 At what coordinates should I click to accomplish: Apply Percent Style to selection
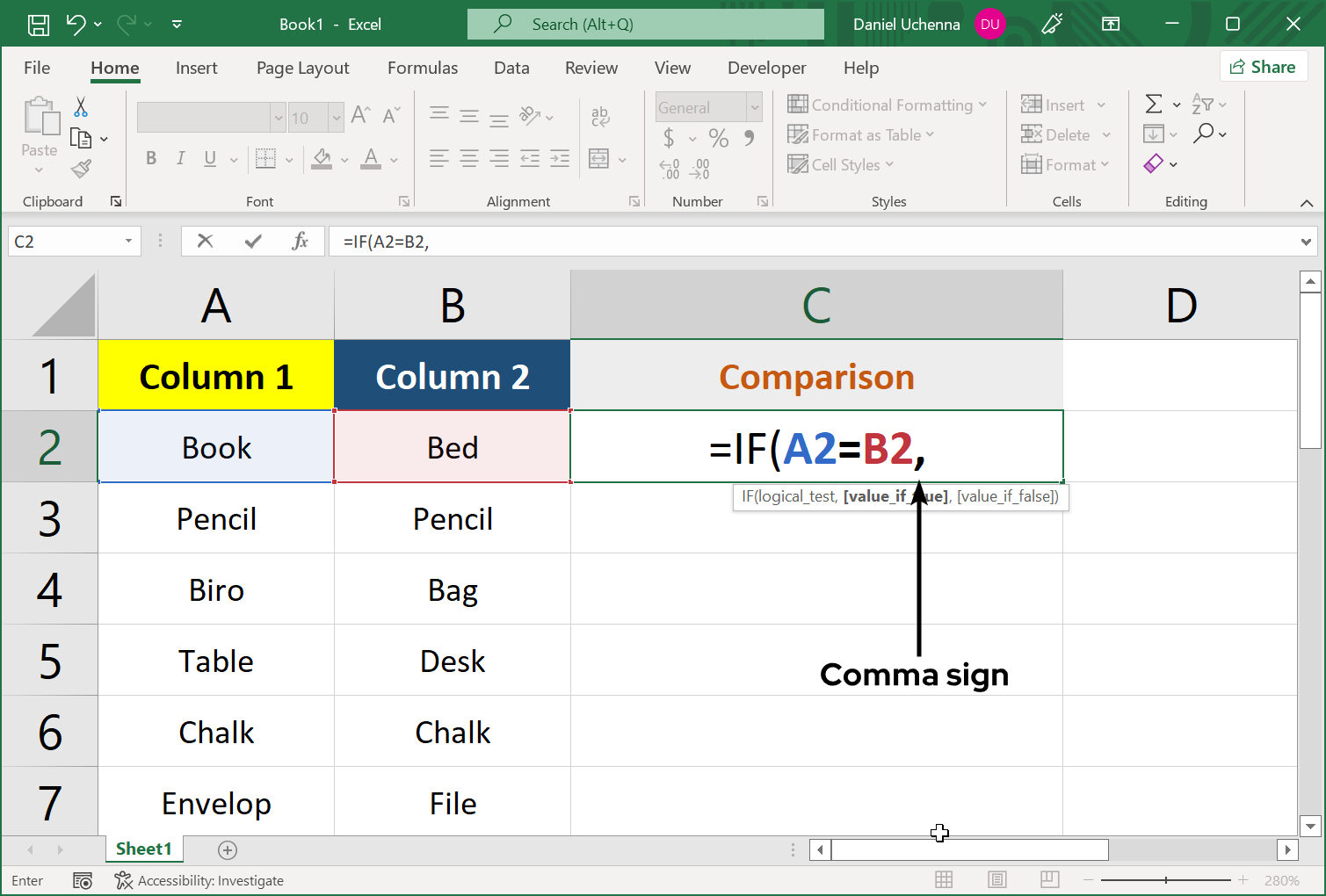[x=718, y=138]
